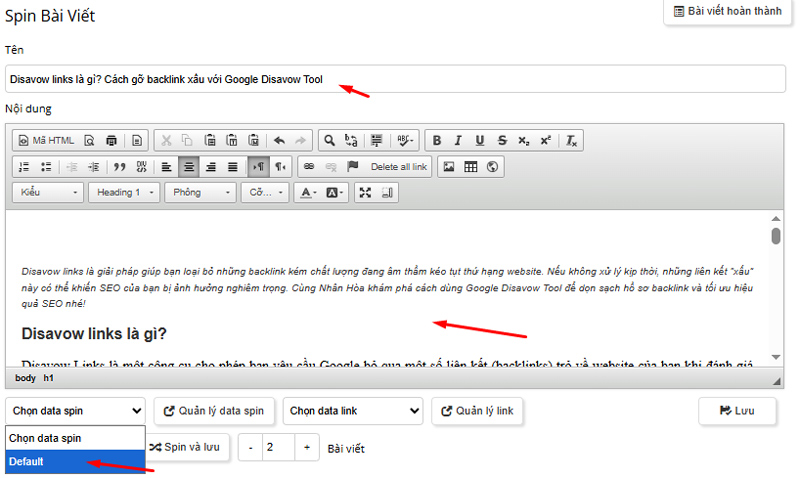800x478 pixels.
Task: Toggle the Mã HTML source view
Action: click(46, 141)
